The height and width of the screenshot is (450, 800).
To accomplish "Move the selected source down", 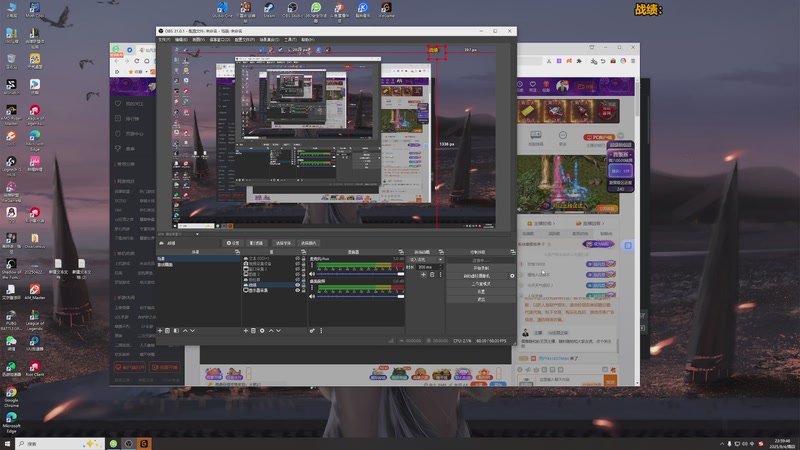I will pos(278,331).
